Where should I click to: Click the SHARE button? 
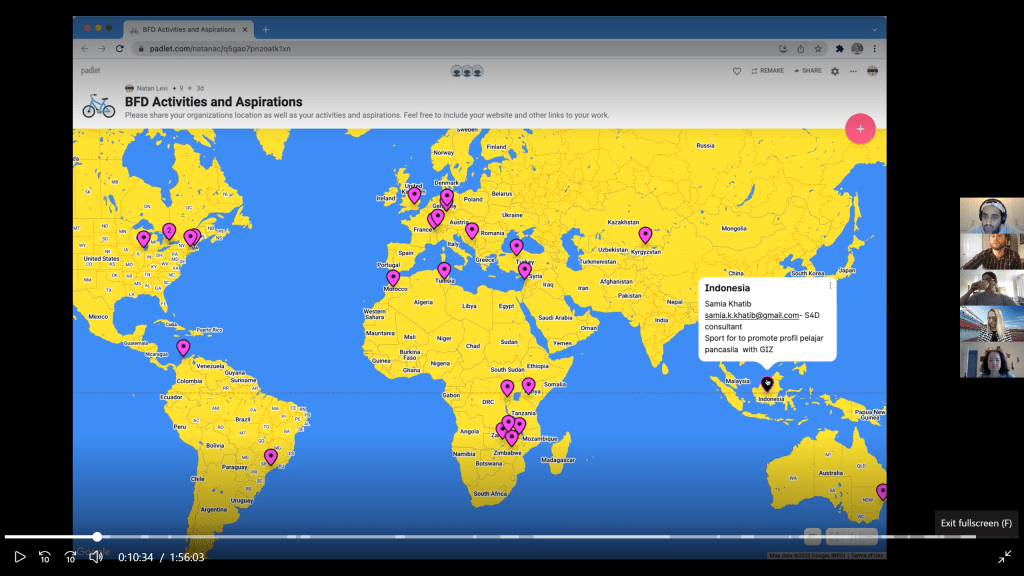pyautogui.click(x=807, y=71)
